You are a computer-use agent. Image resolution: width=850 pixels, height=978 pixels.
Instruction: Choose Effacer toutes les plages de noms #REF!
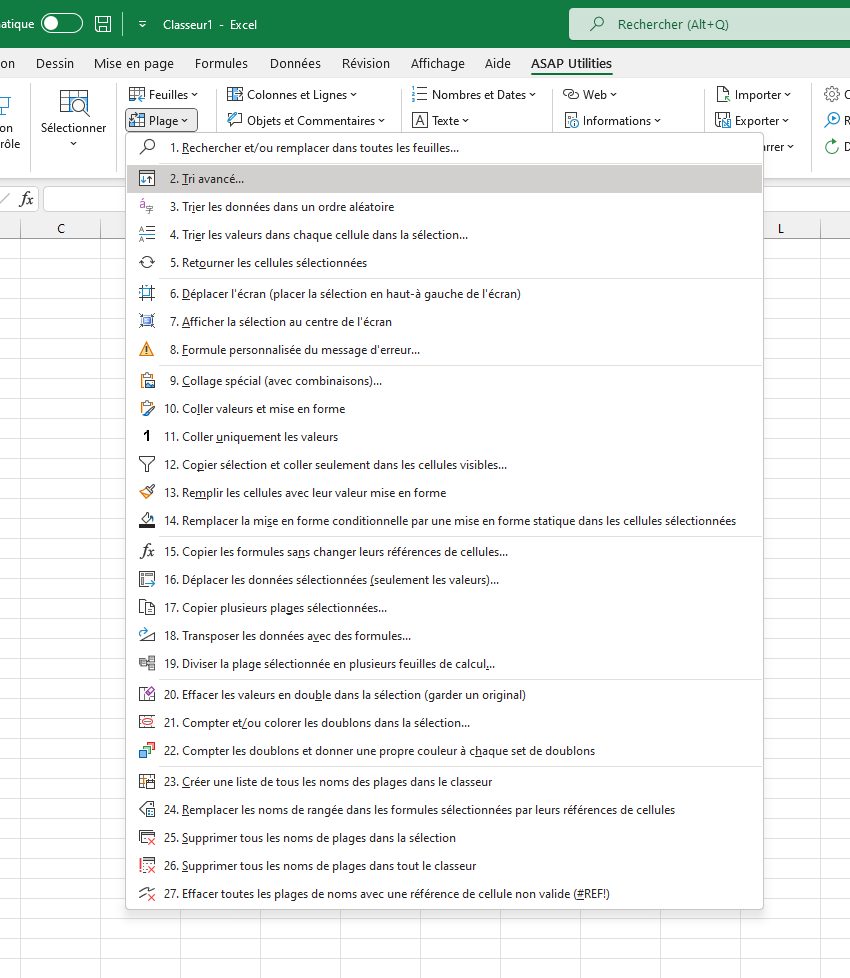(444, 893)
